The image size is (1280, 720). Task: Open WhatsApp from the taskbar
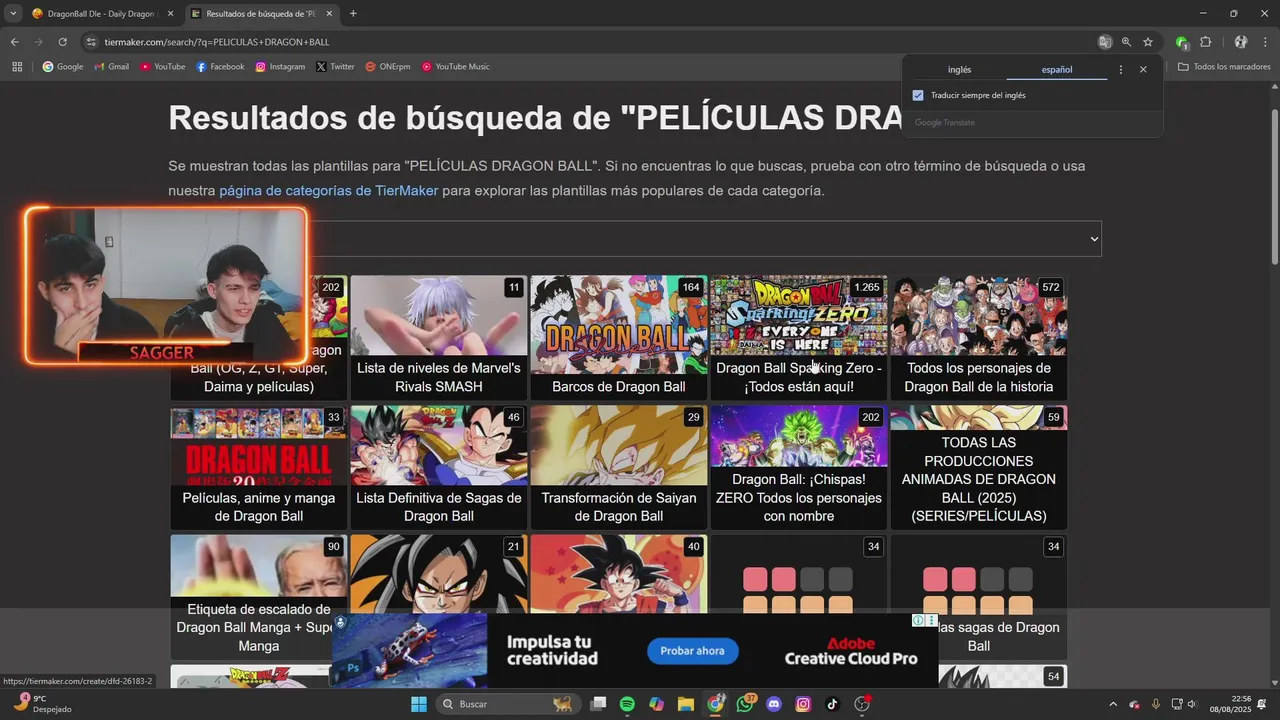click(745, 704)
